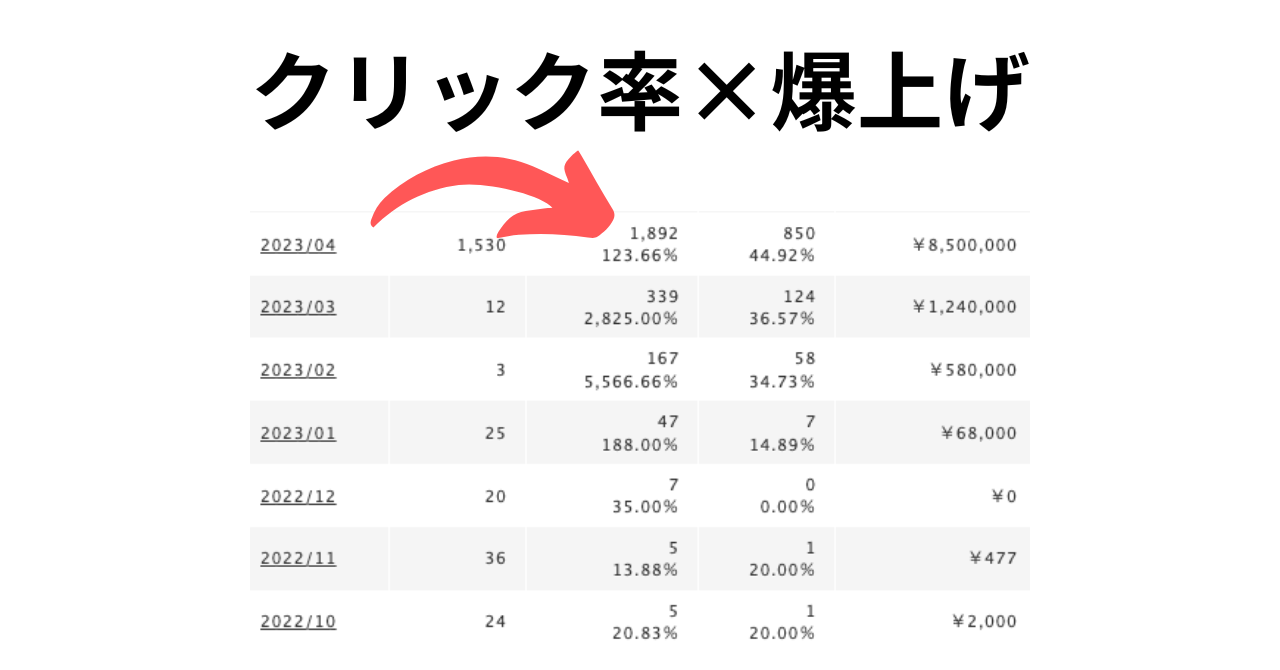Click the 339 clicks 2,825.00% cell
Viewport: 1280px width, 670px height.
[612, 307]
